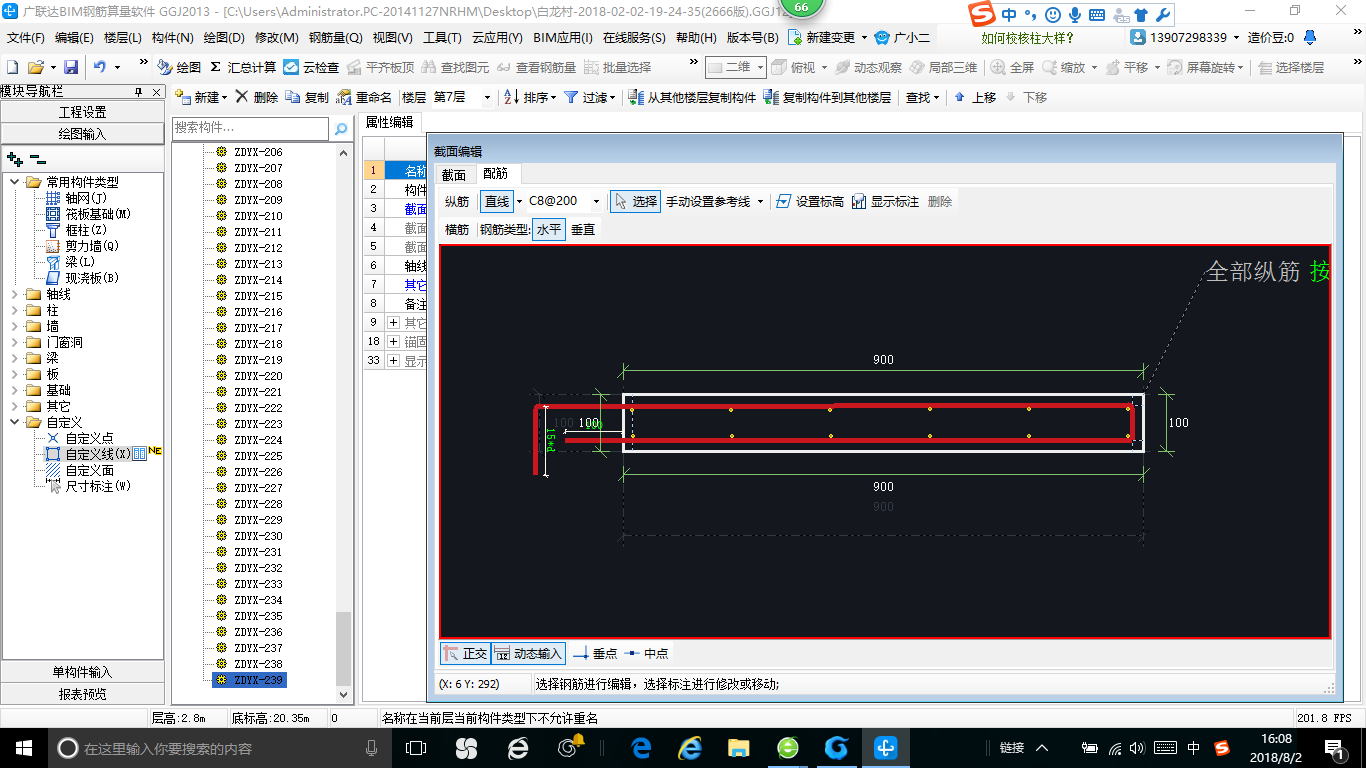Select 垂直 vertical rebar type

583,229
